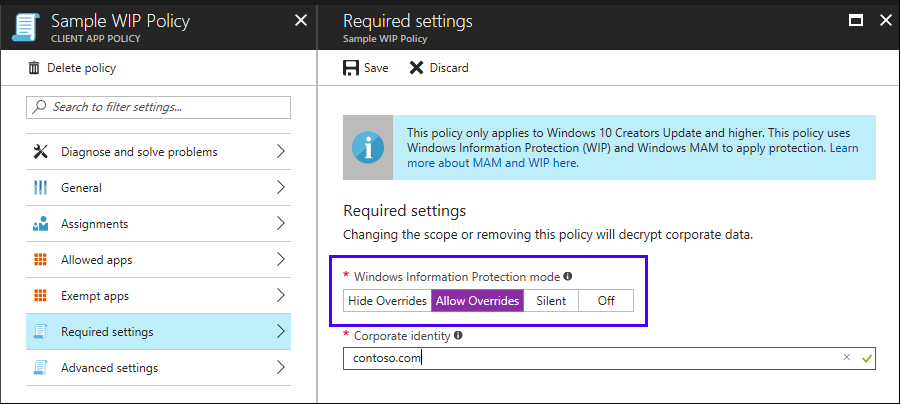
Task: Select Hide Overrides protection mode
Action: pos(387,301)
